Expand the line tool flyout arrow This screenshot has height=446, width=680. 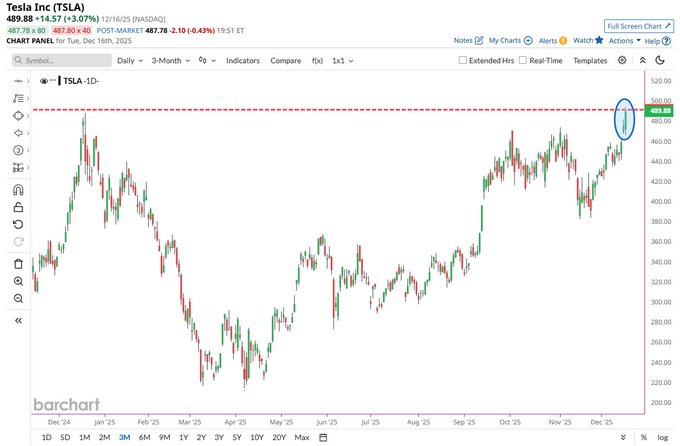pyautogui.click(x=28, y=81)
